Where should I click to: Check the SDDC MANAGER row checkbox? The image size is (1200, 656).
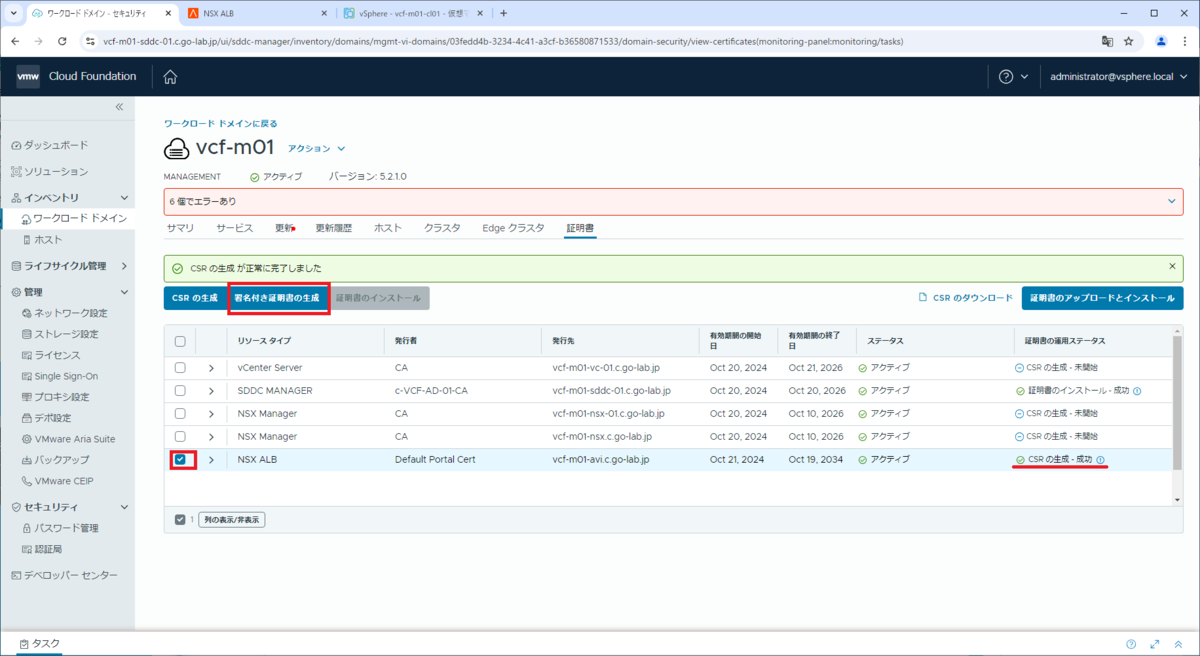click(x=180, y=391)
